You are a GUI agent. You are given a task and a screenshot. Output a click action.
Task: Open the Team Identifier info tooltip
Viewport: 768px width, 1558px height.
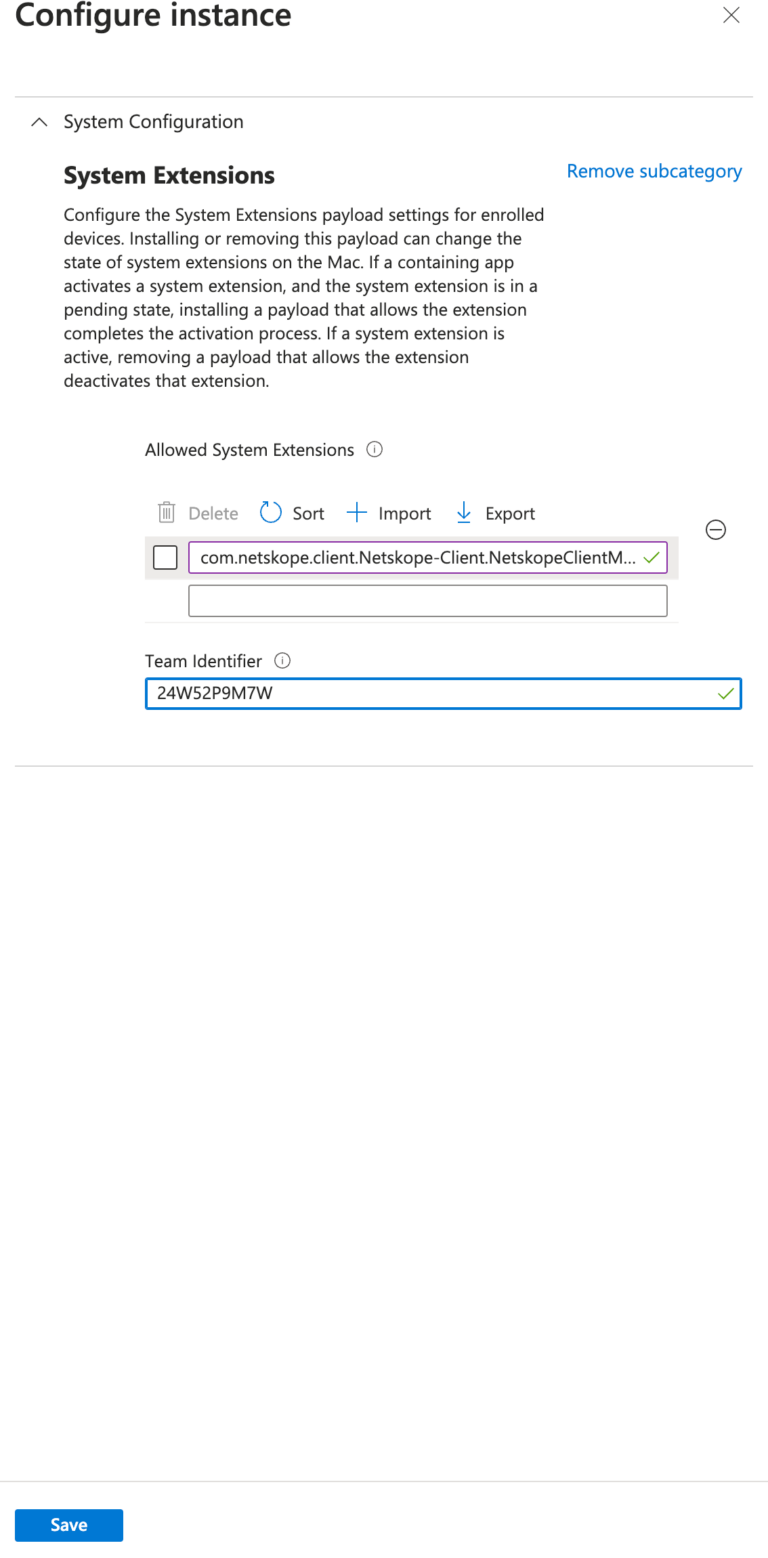coord(282,660)
